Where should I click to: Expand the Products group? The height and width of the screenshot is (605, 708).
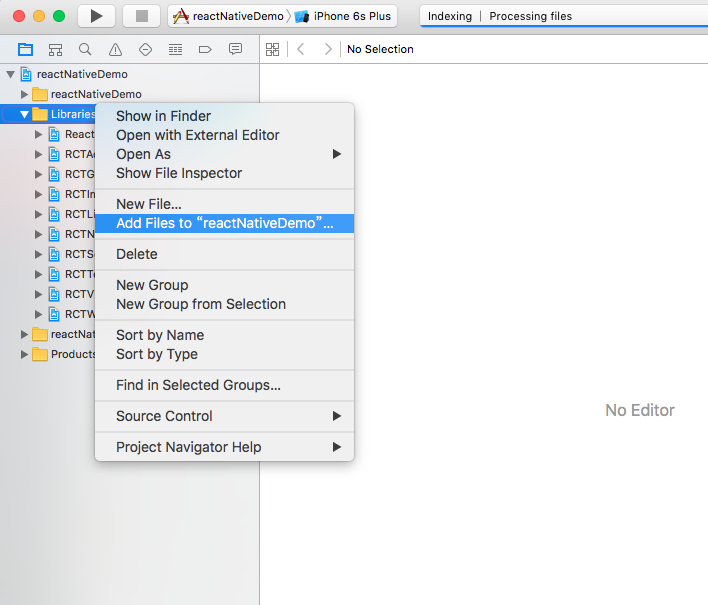coord(24,354)
